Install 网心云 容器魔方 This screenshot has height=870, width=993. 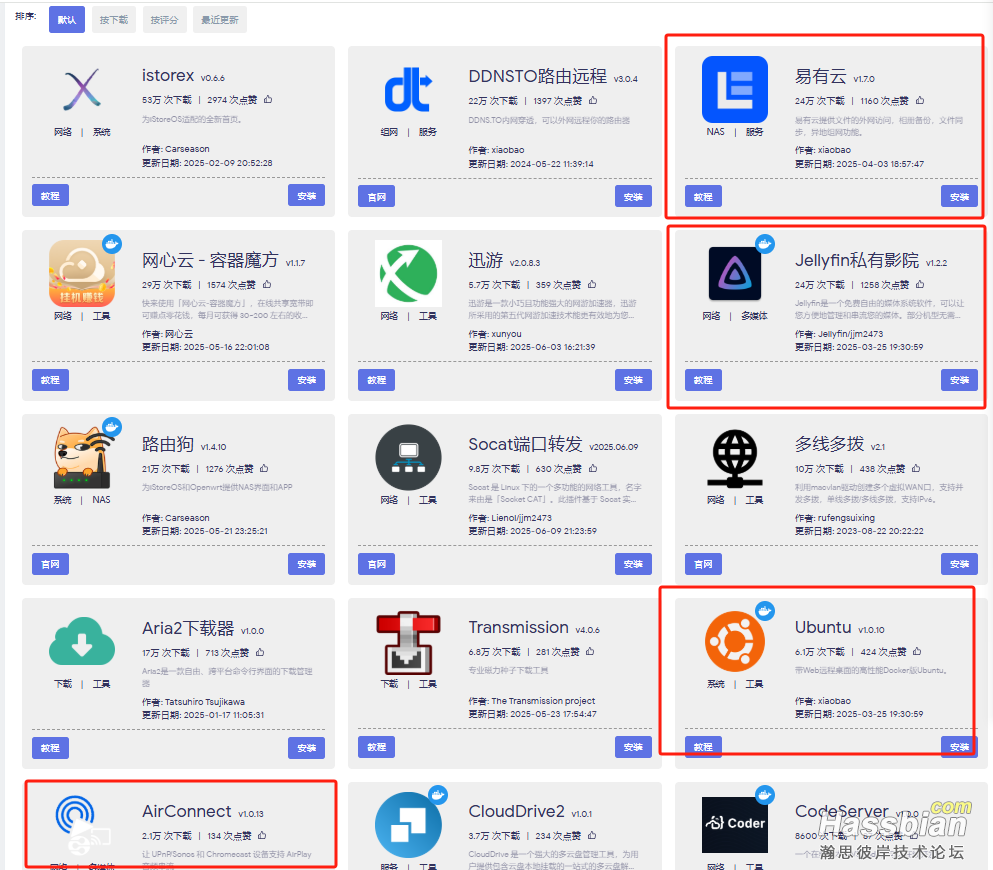307,380
